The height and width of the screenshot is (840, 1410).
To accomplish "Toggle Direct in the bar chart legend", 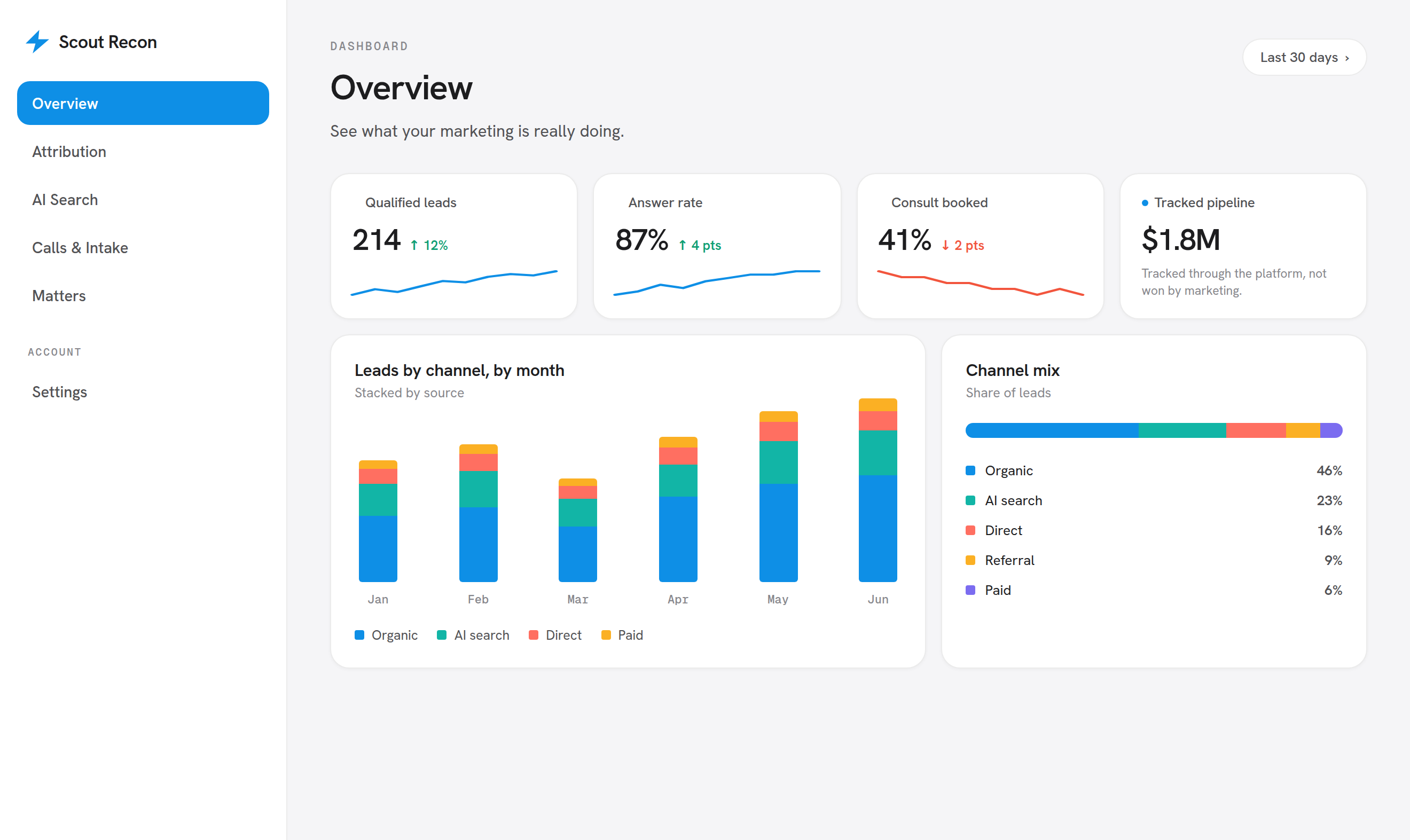I will [555, 635].
